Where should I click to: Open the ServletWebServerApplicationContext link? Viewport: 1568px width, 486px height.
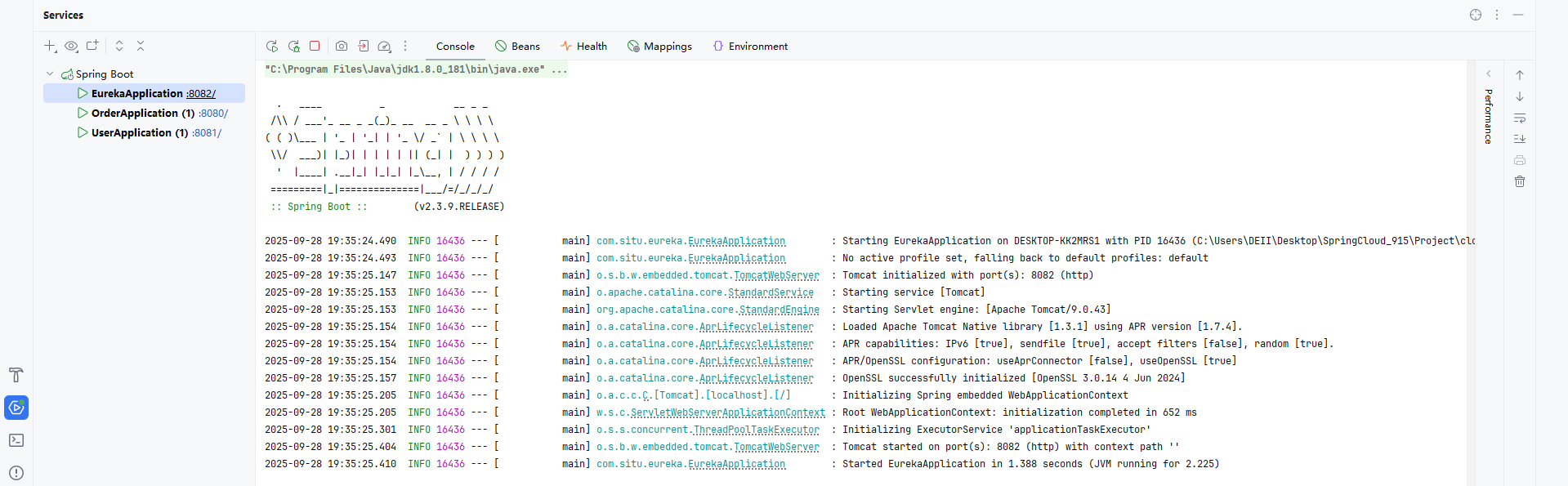(728, 412)
